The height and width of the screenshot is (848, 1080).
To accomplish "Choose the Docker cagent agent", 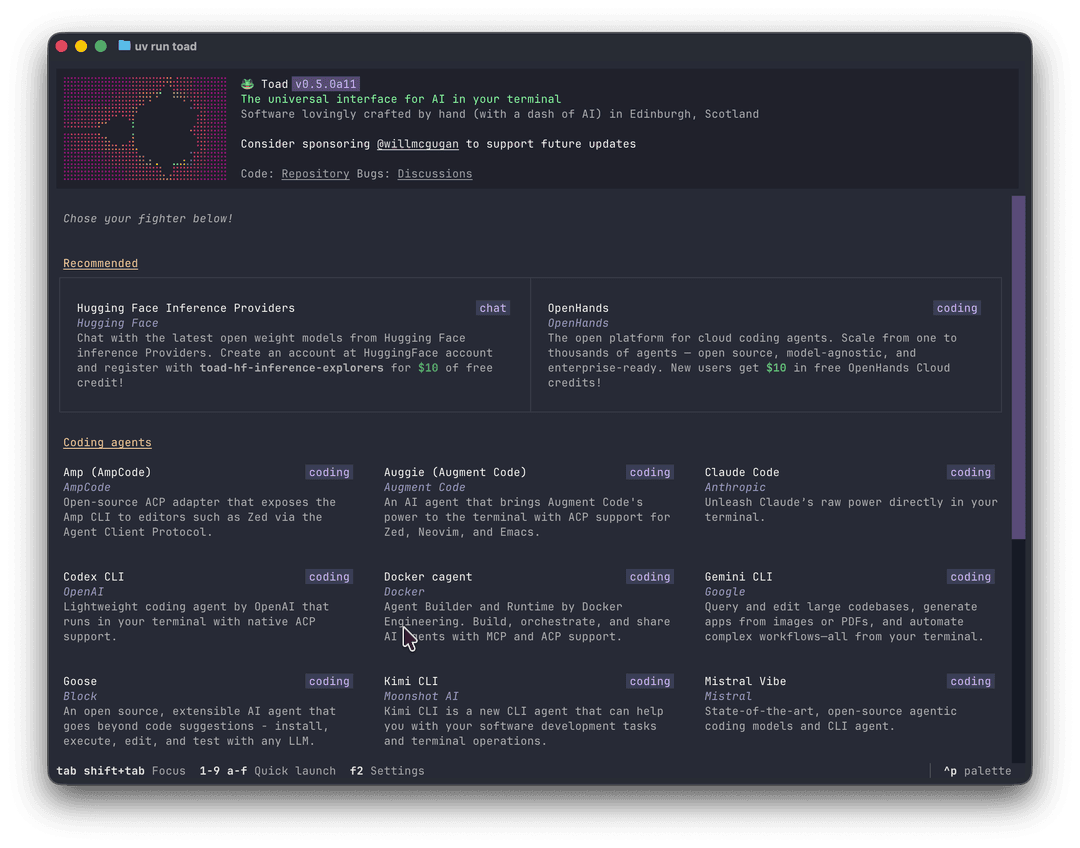I will [528, 607].
